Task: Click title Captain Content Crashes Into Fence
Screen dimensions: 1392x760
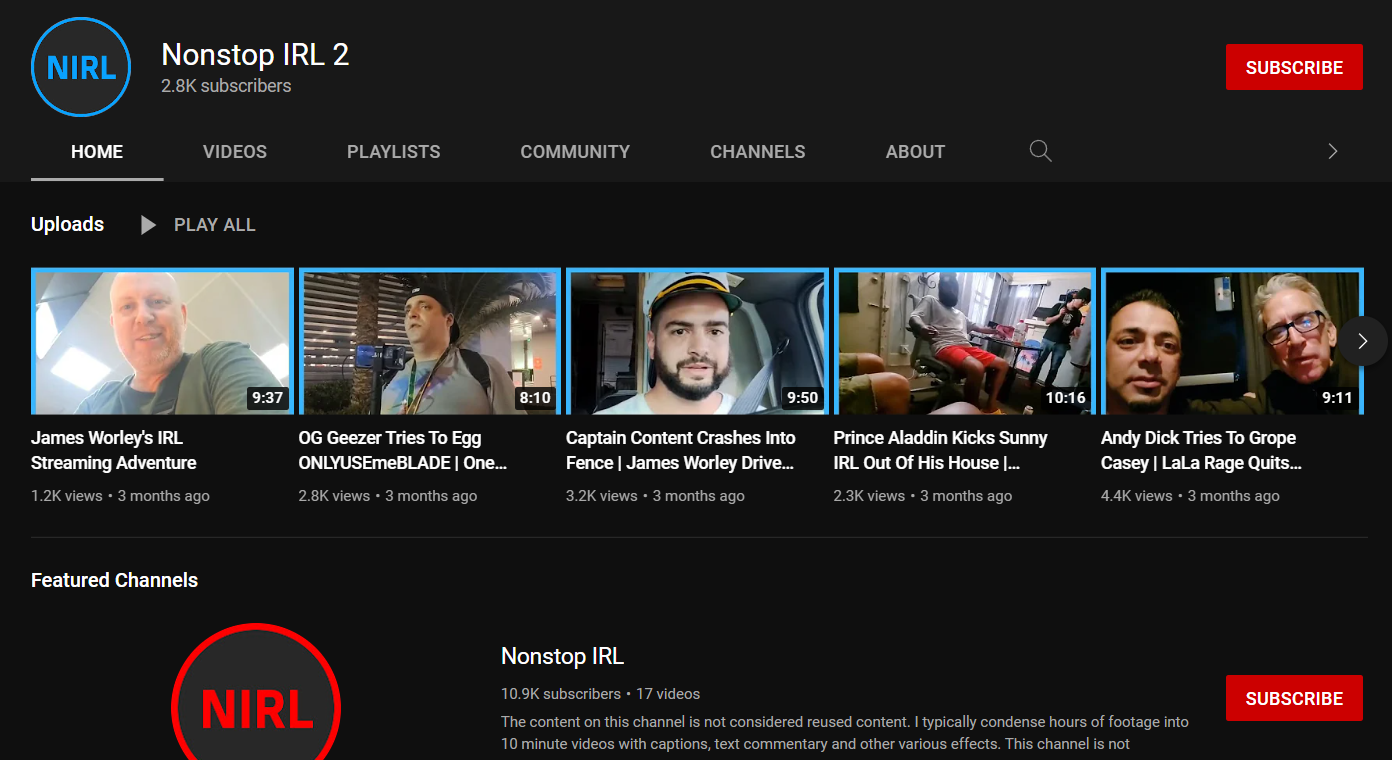Action: pos(681,450)
